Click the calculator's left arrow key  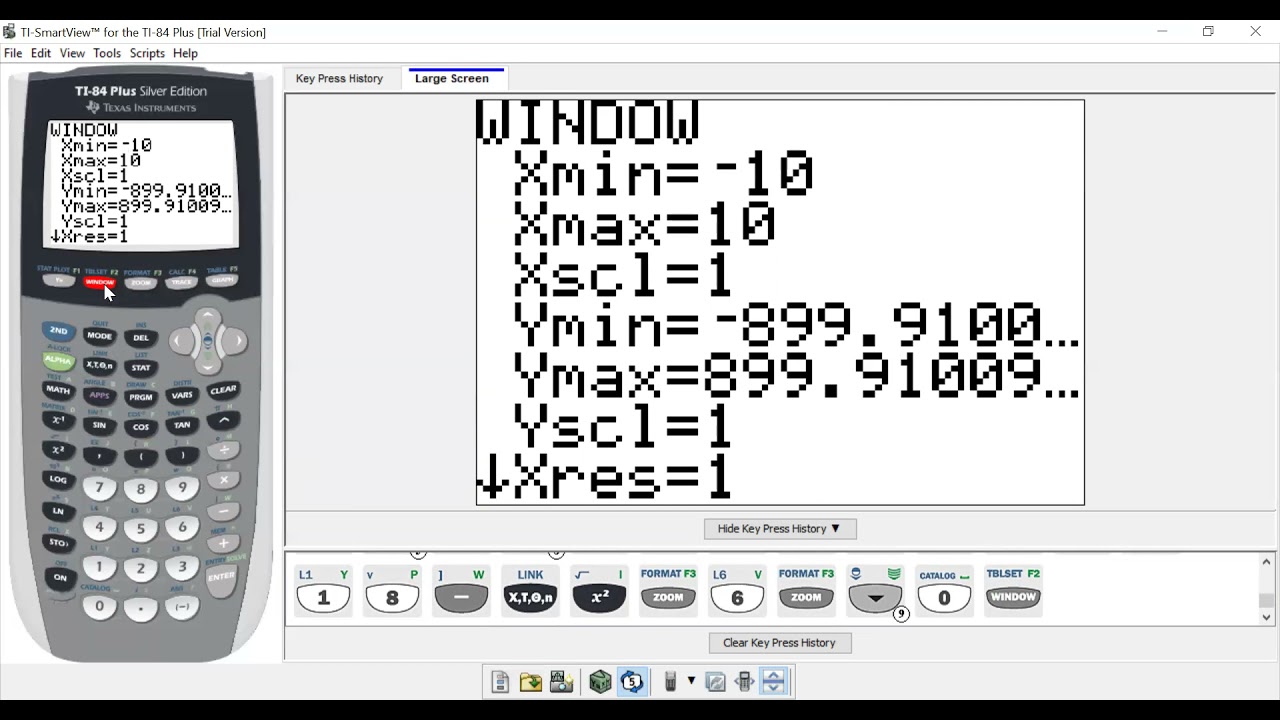[181, 341]
